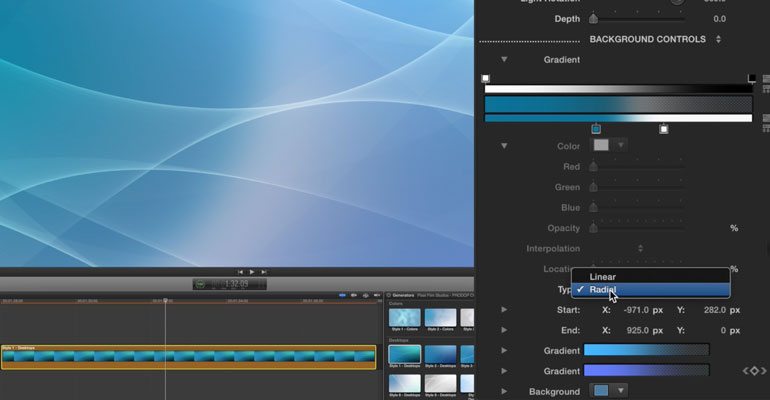Viewport: 770px width, 400px height.
Task: Open the Color well dropdown arrow
Action: 621,145
